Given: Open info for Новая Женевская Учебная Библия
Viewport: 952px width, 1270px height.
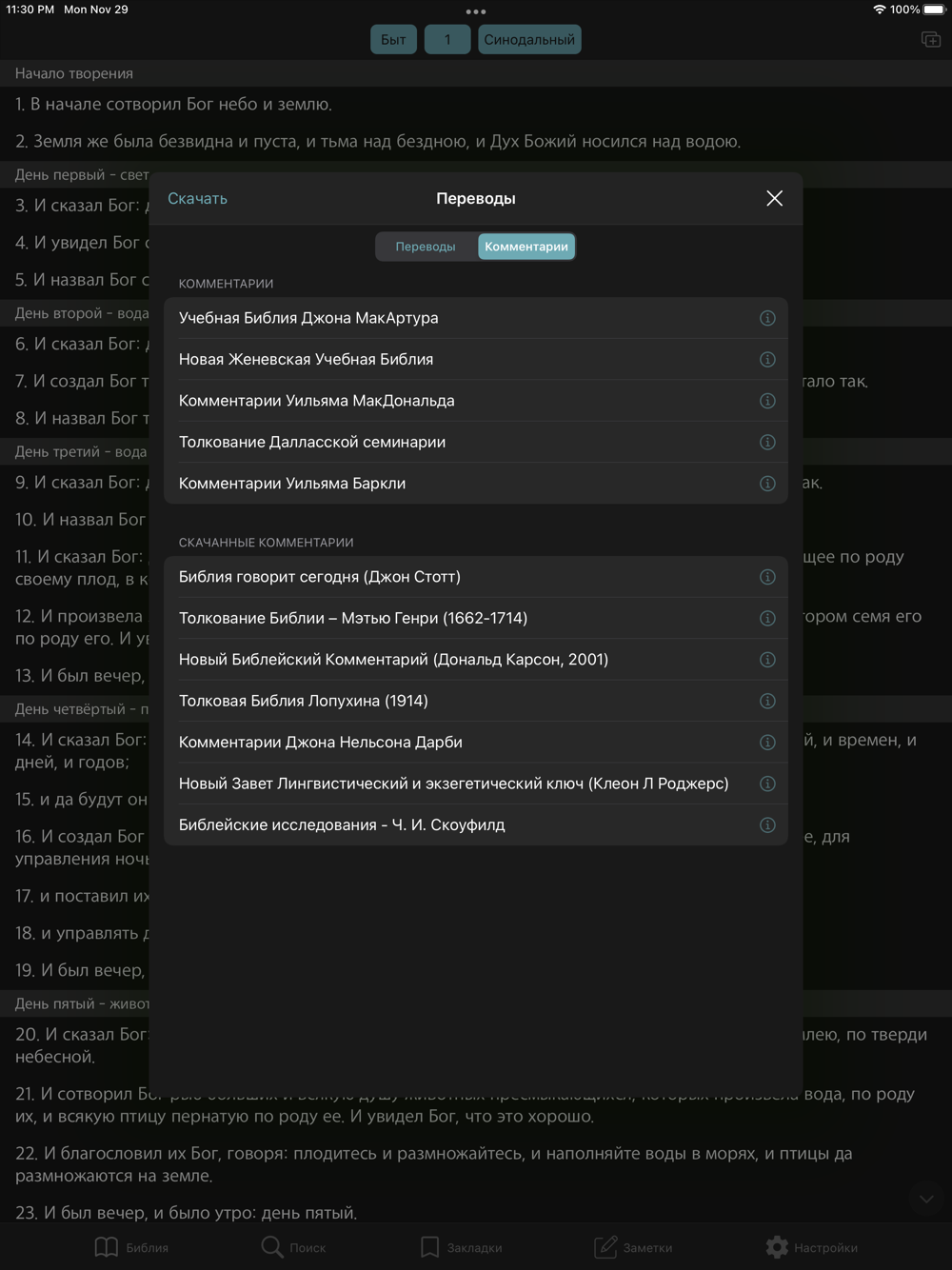Looking at the screenshot, I should [x=767, y=360].
